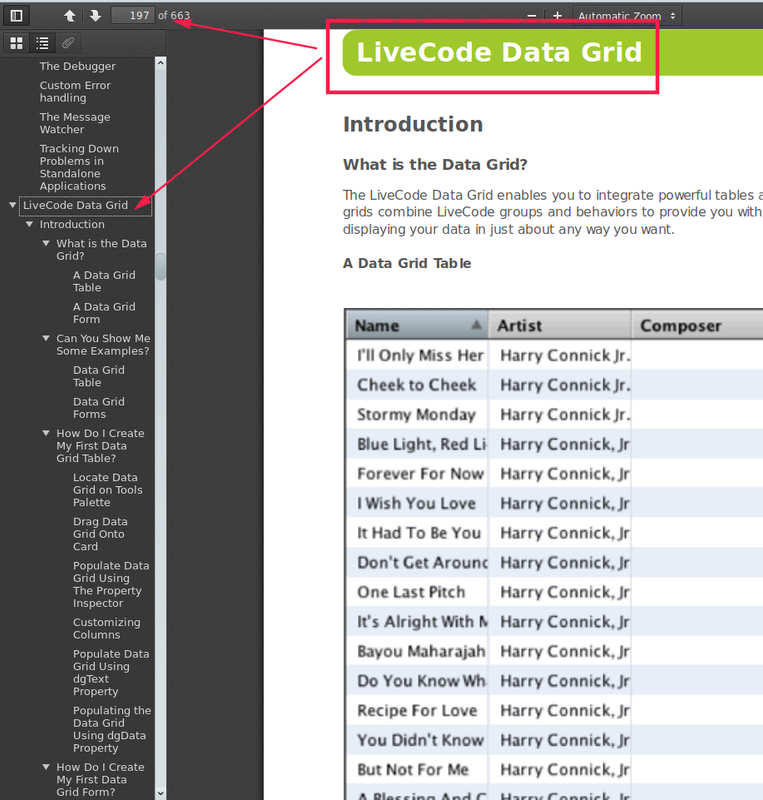763x800 pixels.
Task: Go to next page with down arrow
Action: click(x=95, y=16)
